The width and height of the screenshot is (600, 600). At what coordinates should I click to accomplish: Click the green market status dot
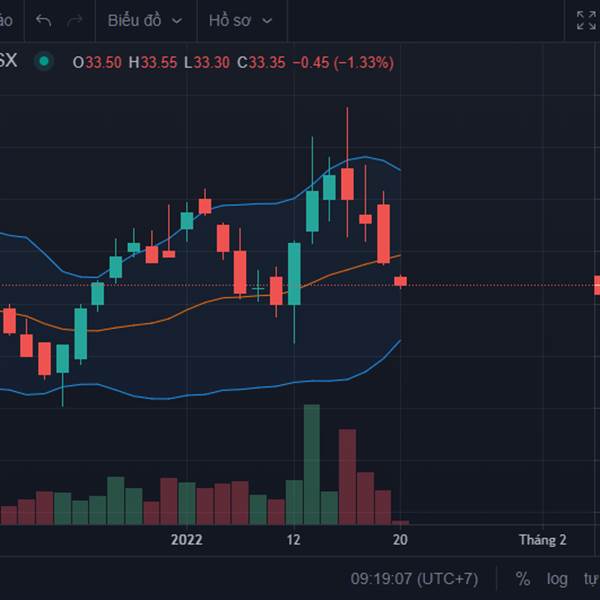[44, 61]
